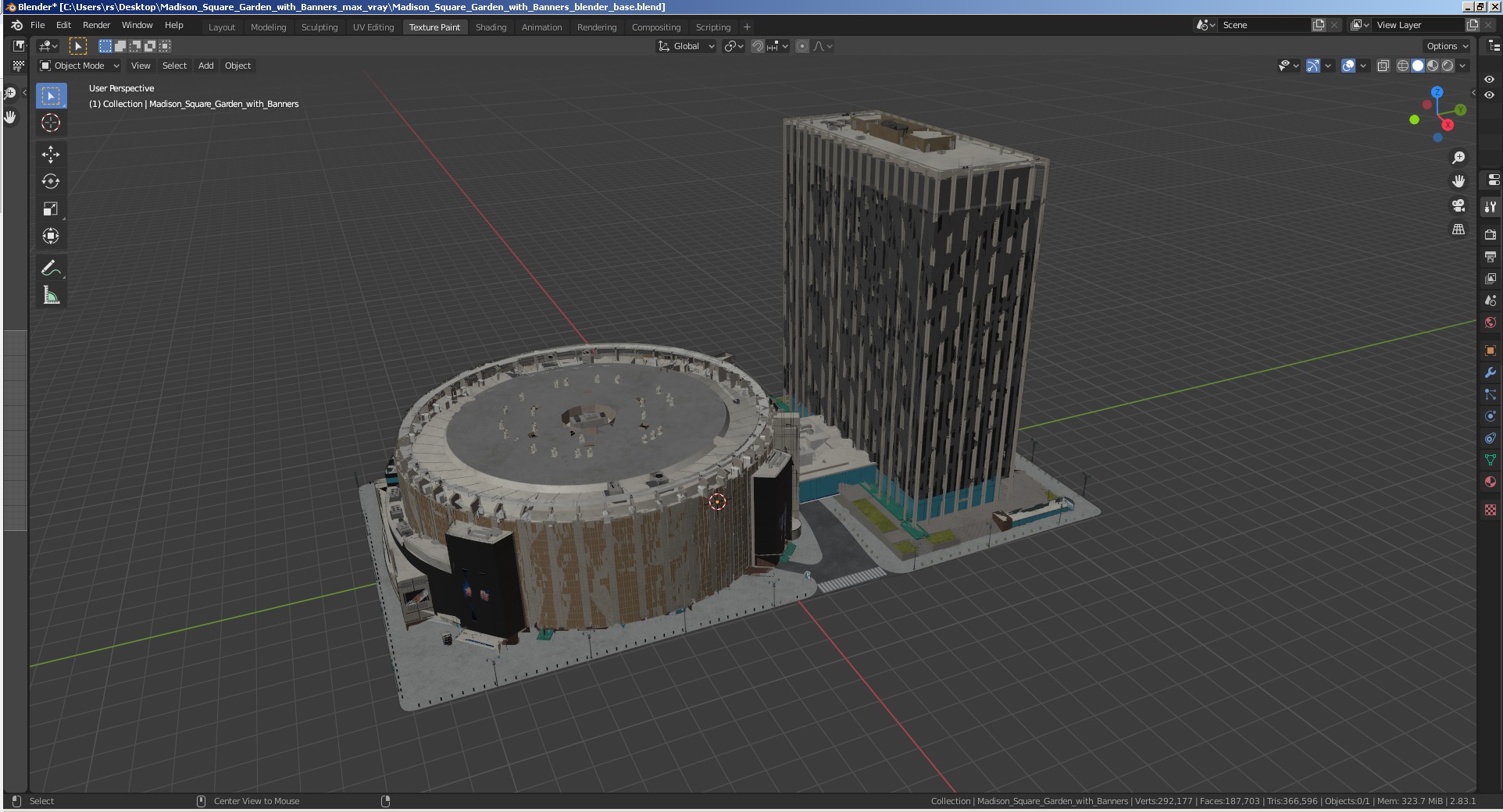Add a new workspace with plus button
Screen dimensions: 1503x812
(x=747, y=27)
